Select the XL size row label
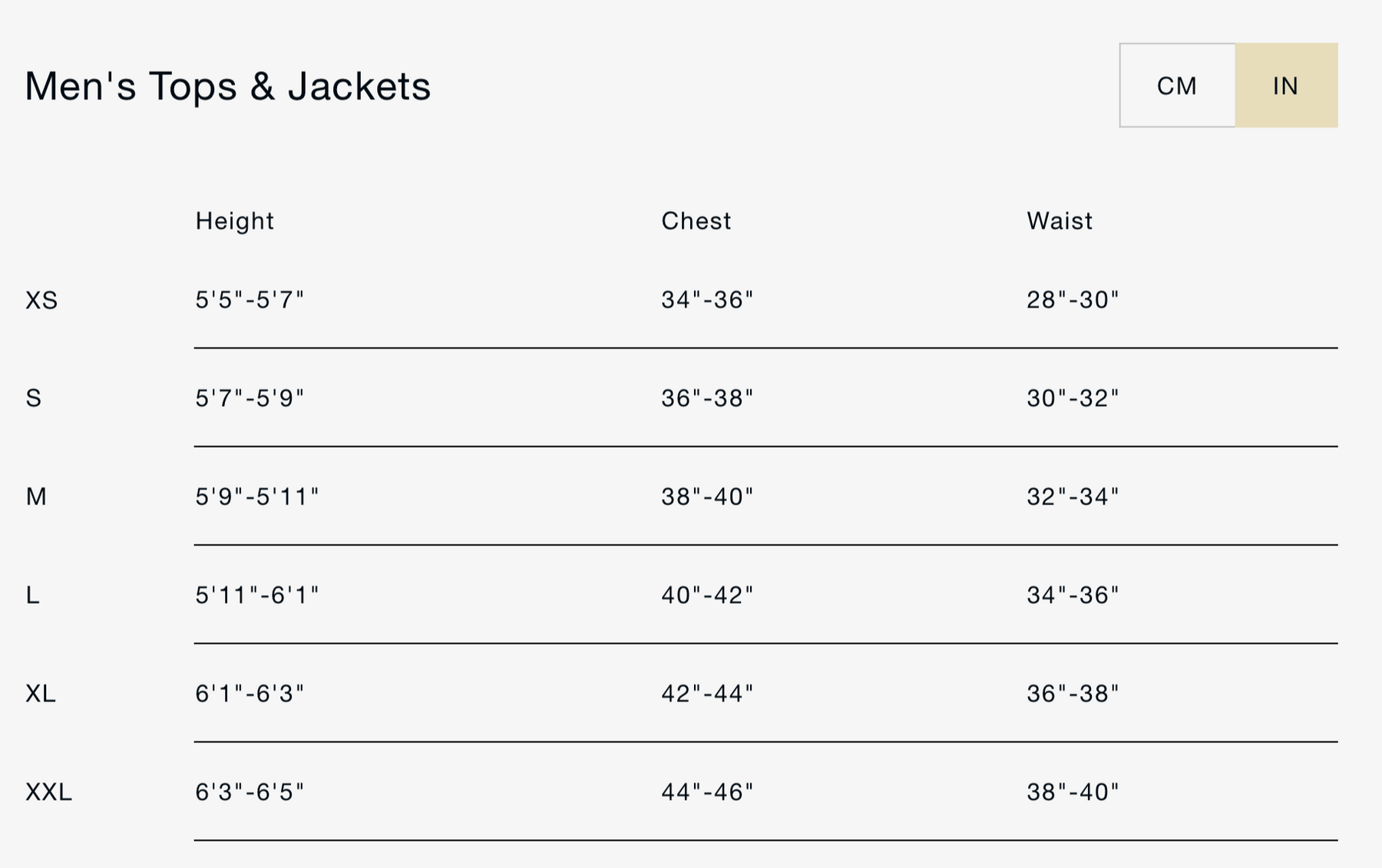Screen dimensions: 1382x868 click(x=40, y=694)
